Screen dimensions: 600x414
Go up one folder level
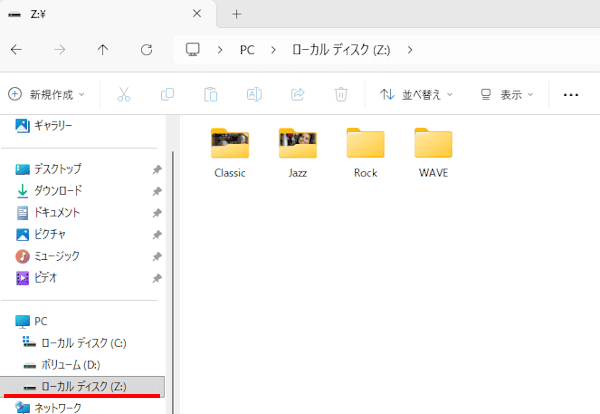pyautogui.click(x=103, y=50)
